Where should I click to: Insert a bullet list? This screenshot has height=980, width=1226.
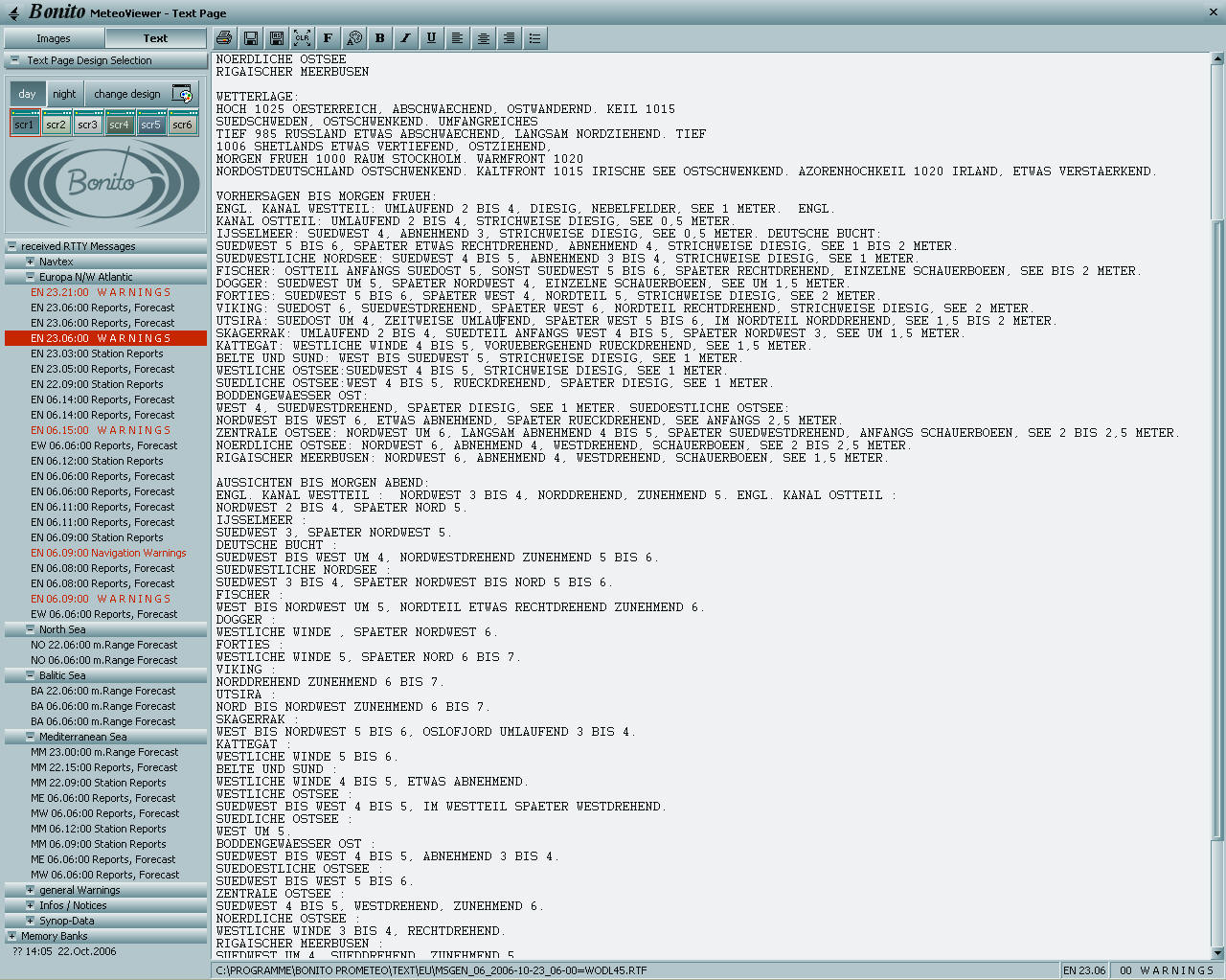pos(534,38)
